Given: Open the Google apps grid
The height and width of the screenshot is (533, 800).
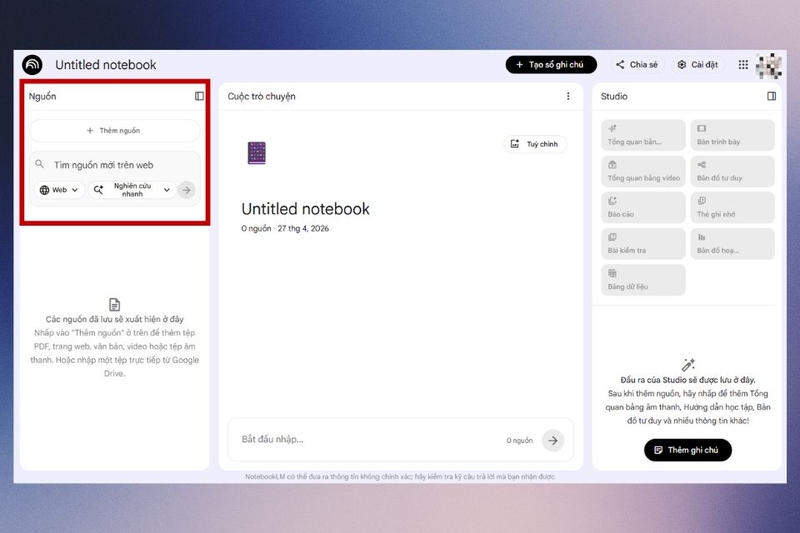Looking at the screenshot, I should point(743,65).
